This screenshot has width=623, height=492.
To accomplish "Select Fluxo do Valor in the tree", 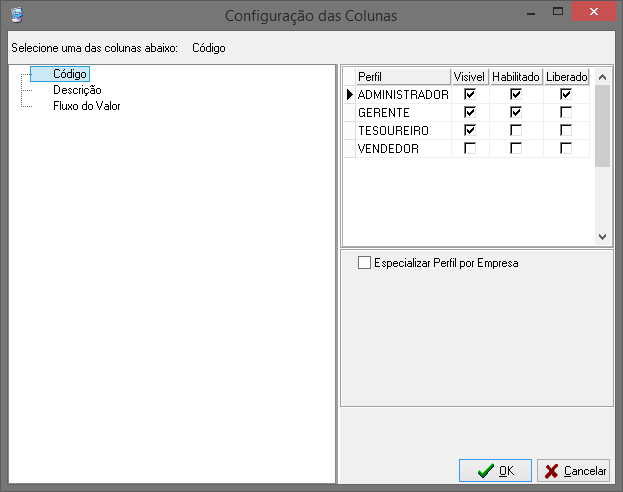I will pos(87,106).
